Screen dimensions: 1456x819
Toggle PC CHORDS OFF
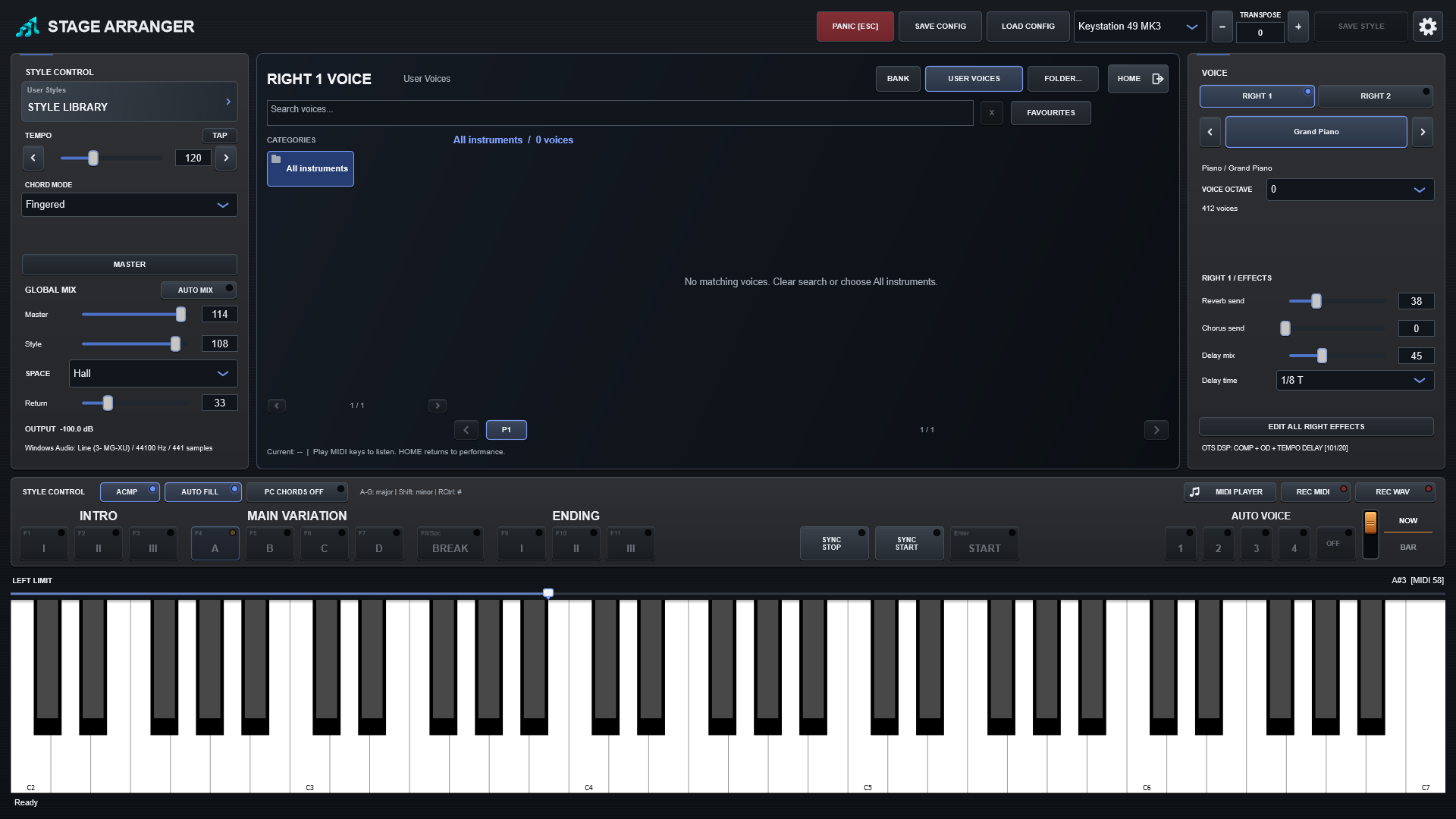(297, 492)
